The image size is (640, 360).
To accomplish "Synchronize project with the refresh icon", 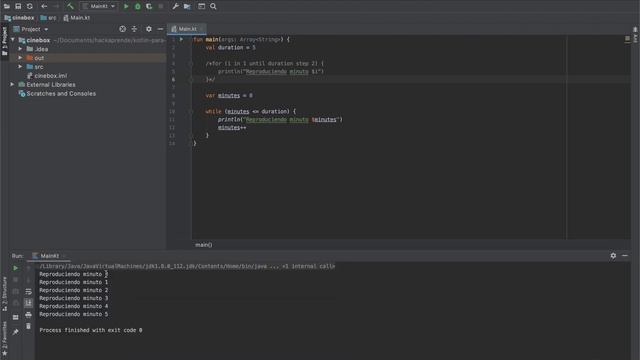I will coord(30,6).
